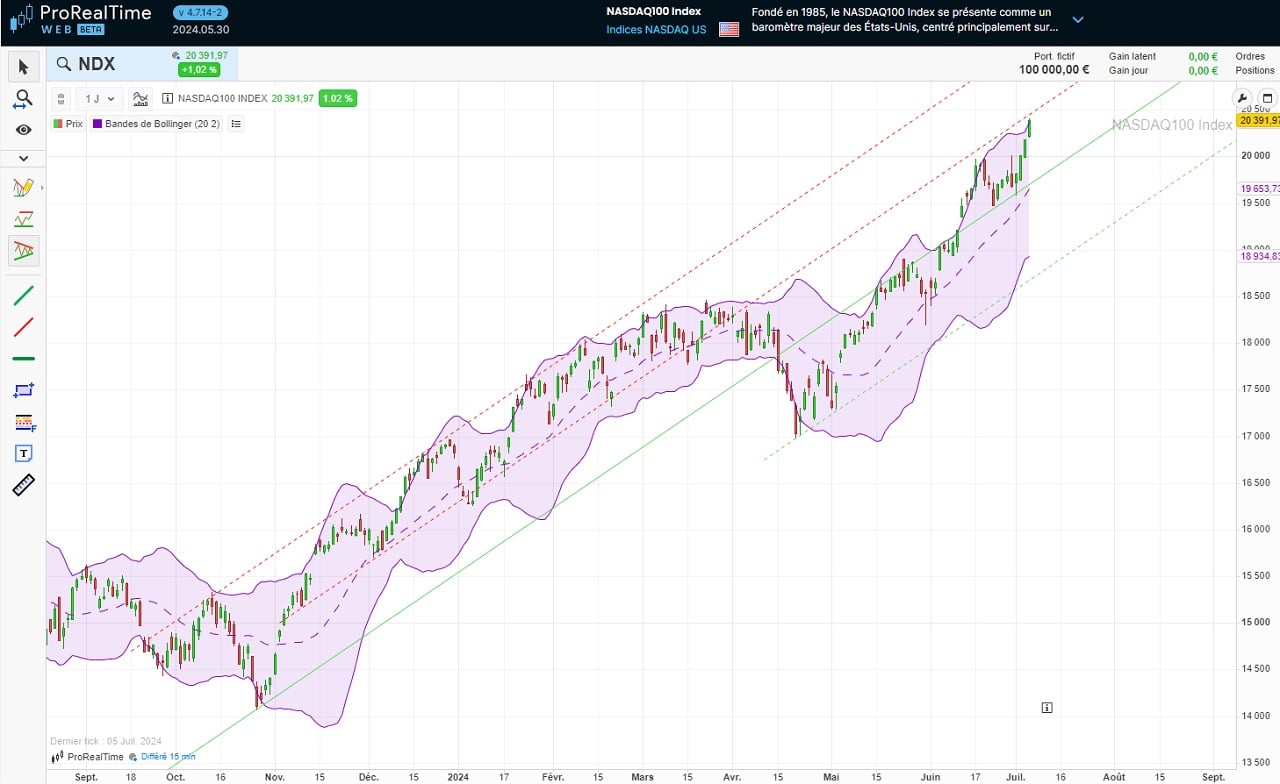This screenshot has width=1280, height=784.
Task: Open Bandes de Bollinger (20 2) settings
Action: (x=162, y=124)
